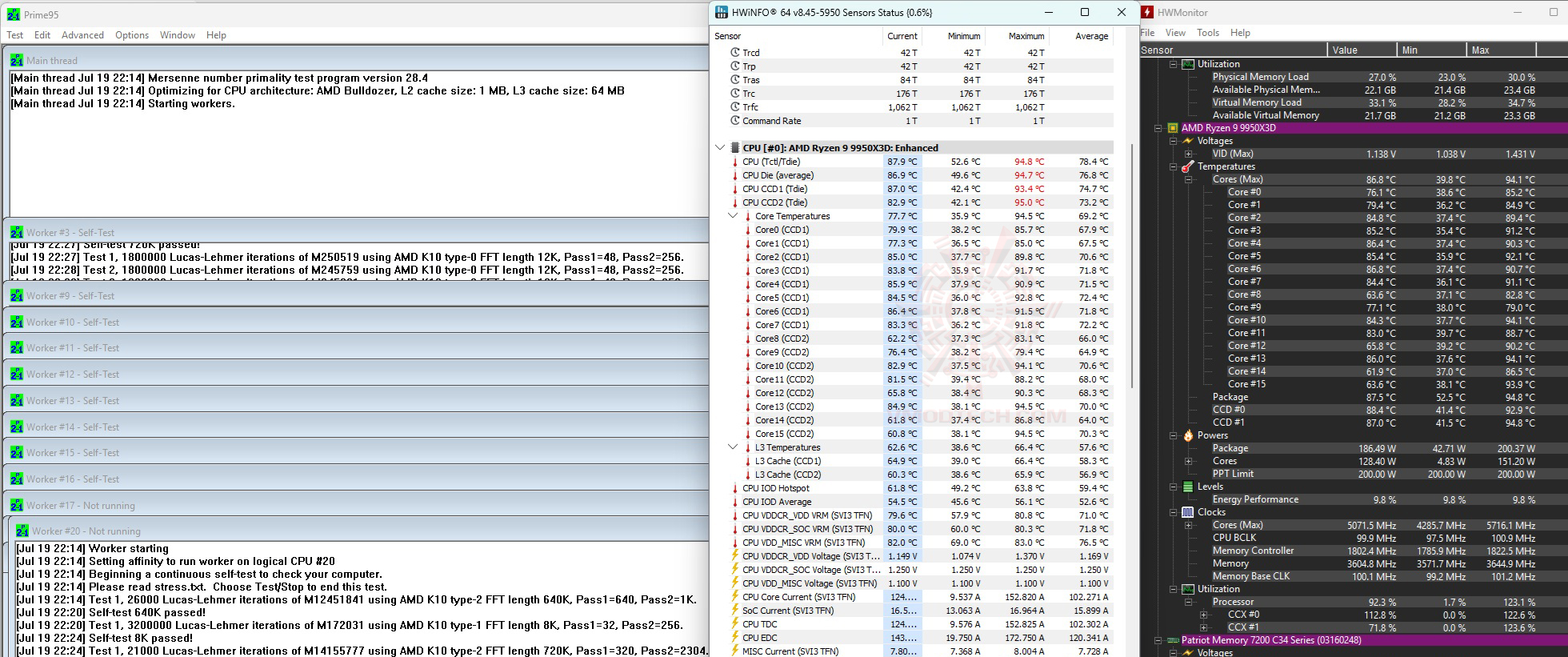Click the flame icon for Powers in HWMonitor
The image size is (1568, 657).
click(1188, 435)
